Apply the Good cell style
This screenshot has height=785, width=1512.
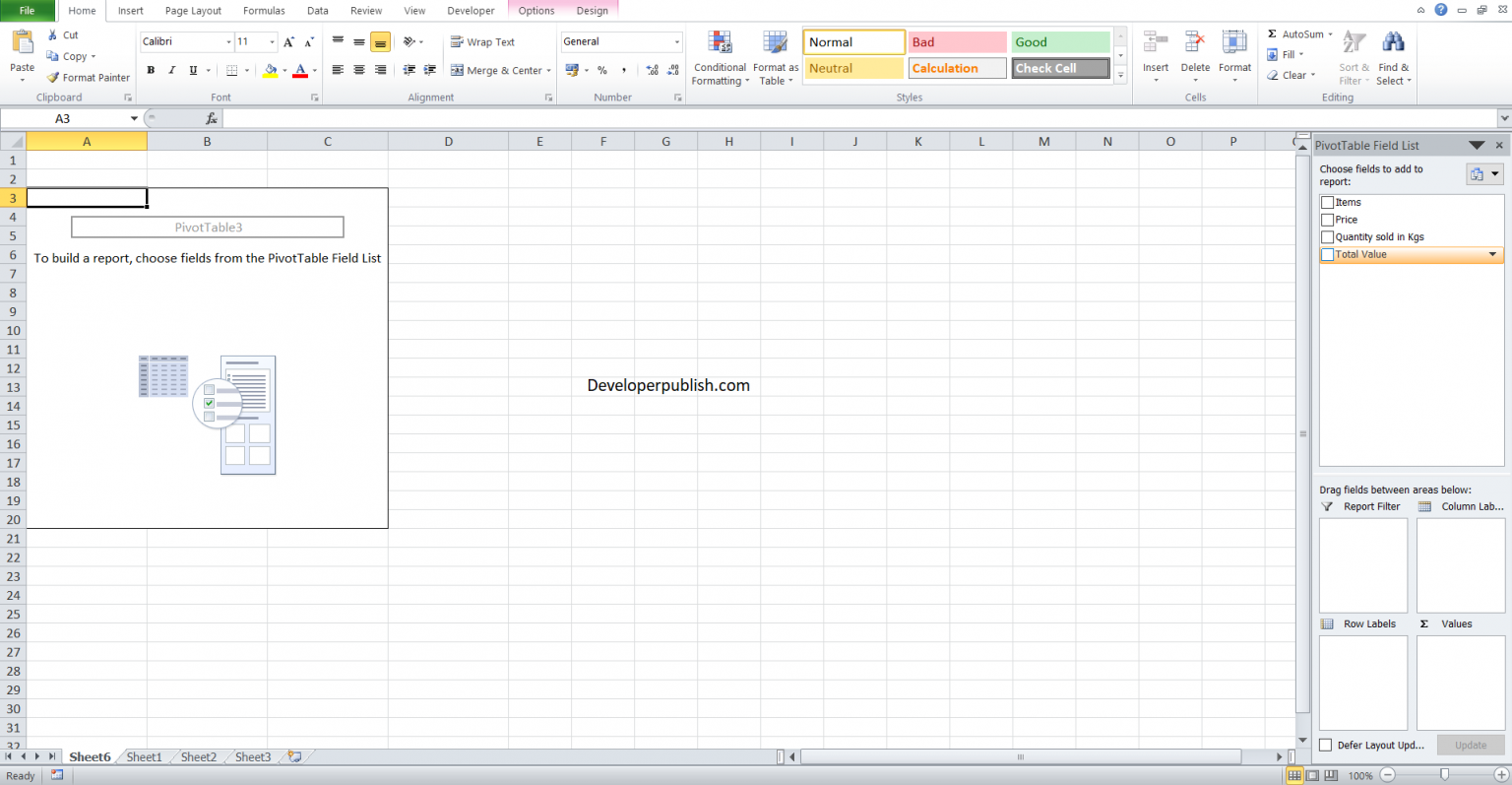1060,41
